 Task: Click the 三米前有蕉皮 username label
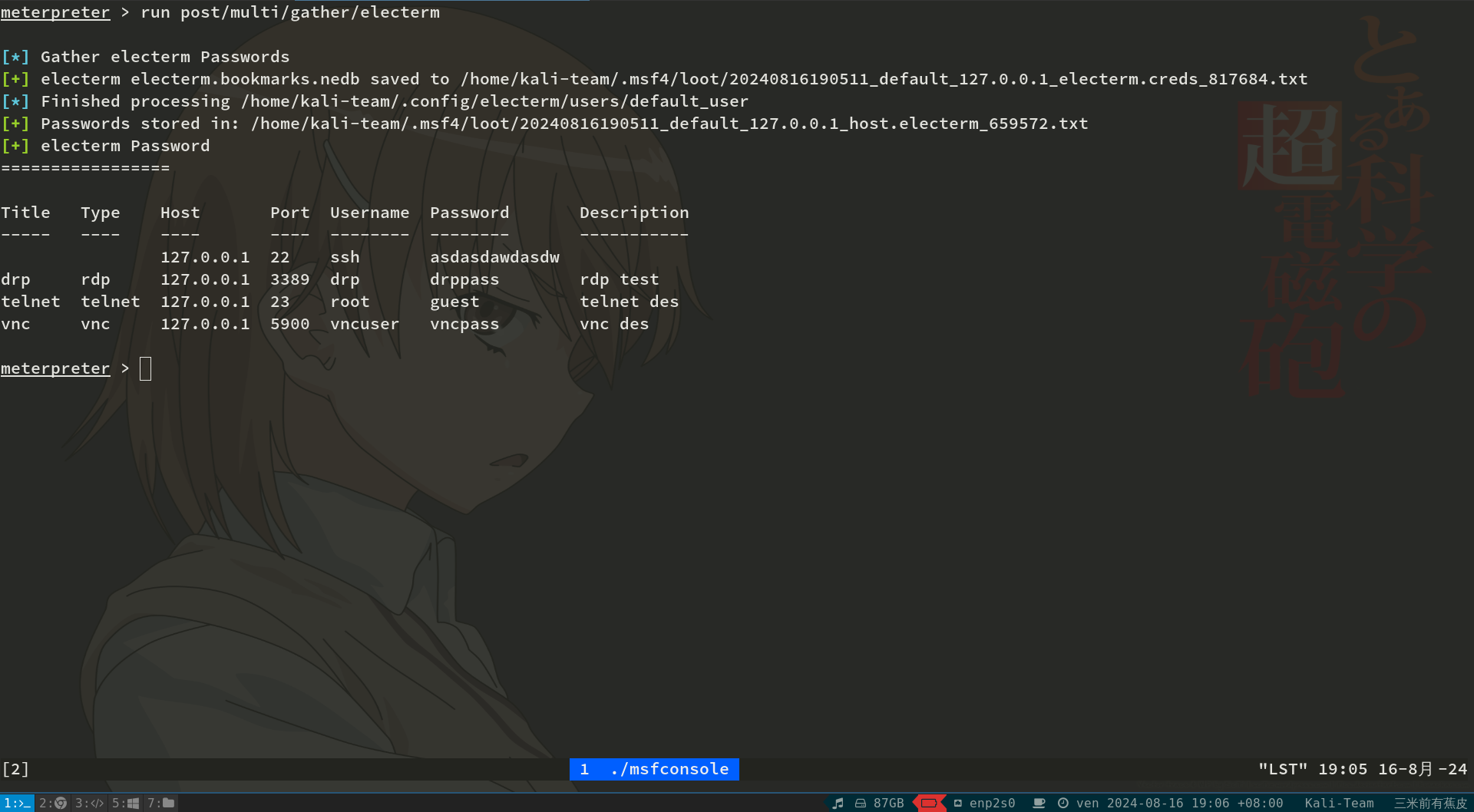pyautogui.click(x=1431, y=803)
